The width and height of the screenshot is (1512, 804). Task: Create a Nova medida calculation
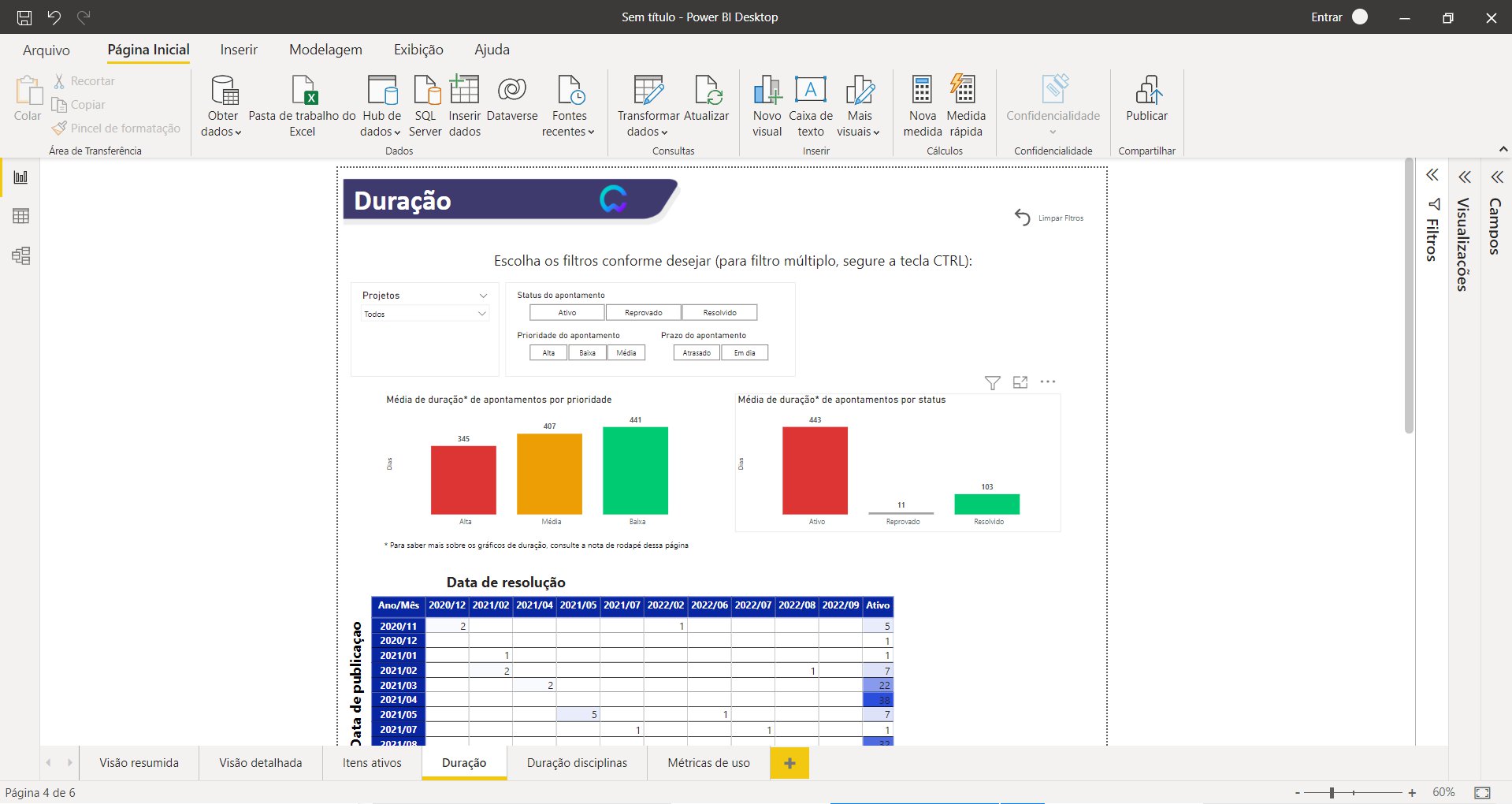(922, 91)
